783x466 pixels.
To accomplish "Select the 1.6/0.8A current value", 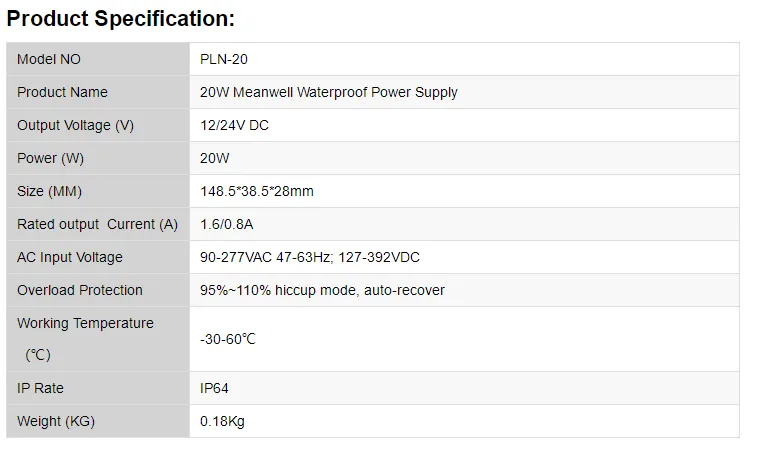I will [227, 224].
